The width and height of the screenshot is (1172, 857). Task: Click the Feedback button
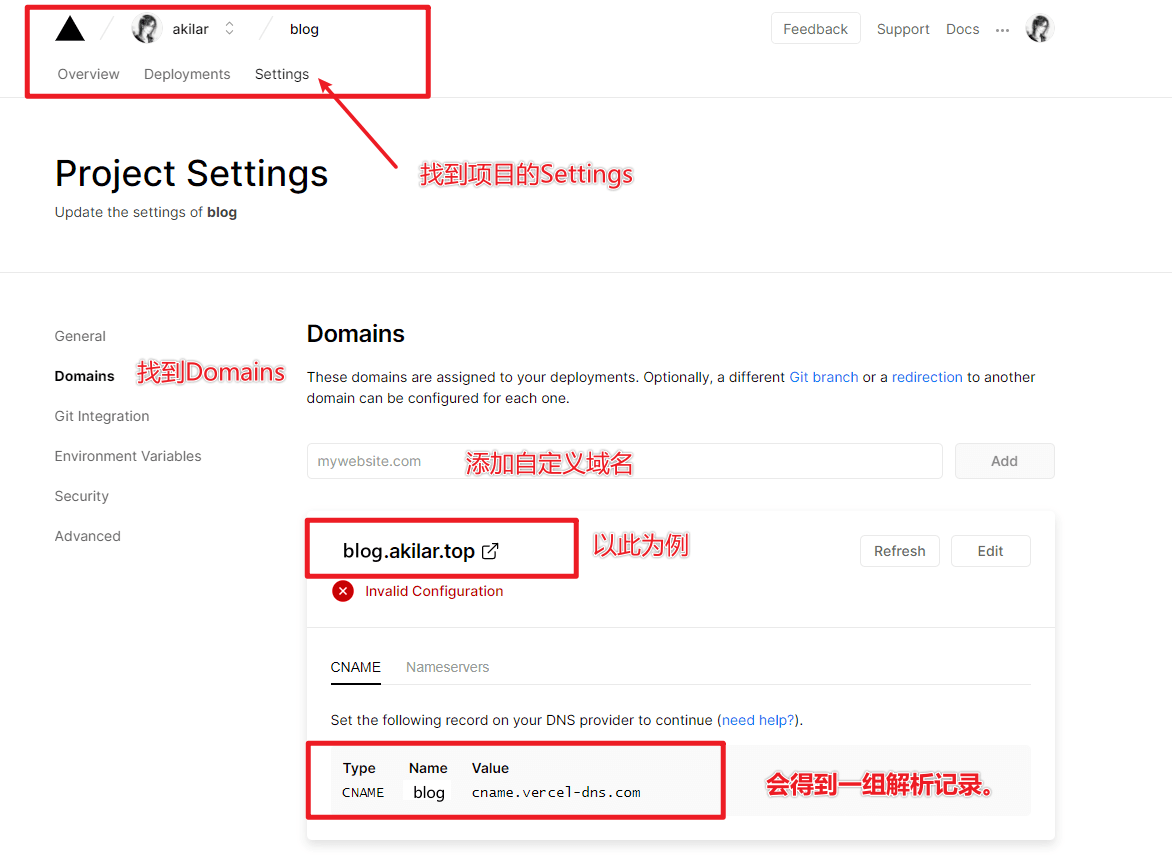point(815,28)
